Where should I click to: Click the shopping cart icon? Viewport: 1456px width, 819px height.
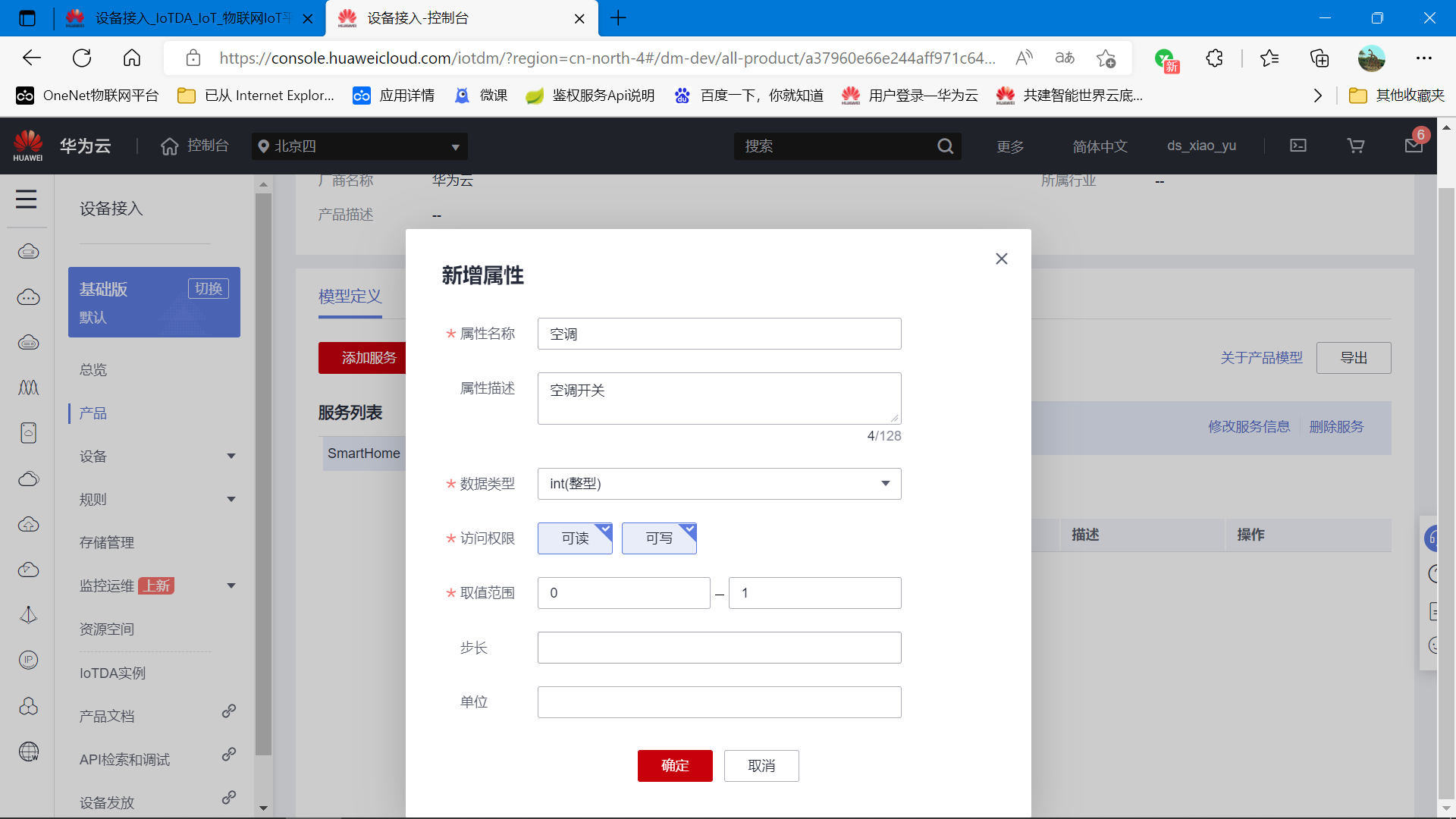coord(1356,146)
